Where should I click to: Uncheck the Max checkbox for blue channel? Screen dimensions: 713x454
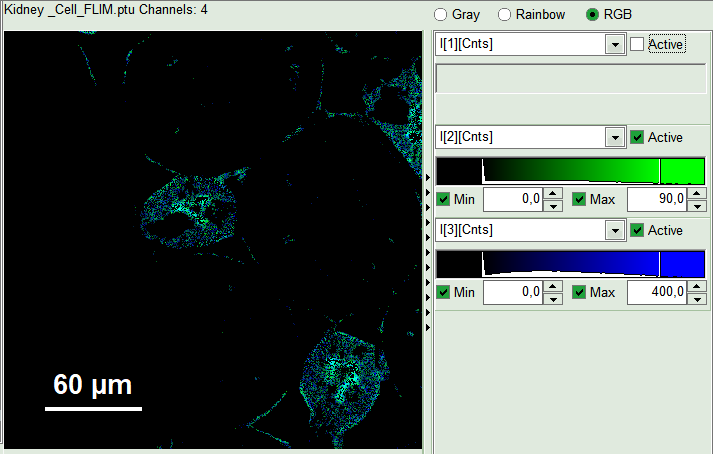[579, 292]
